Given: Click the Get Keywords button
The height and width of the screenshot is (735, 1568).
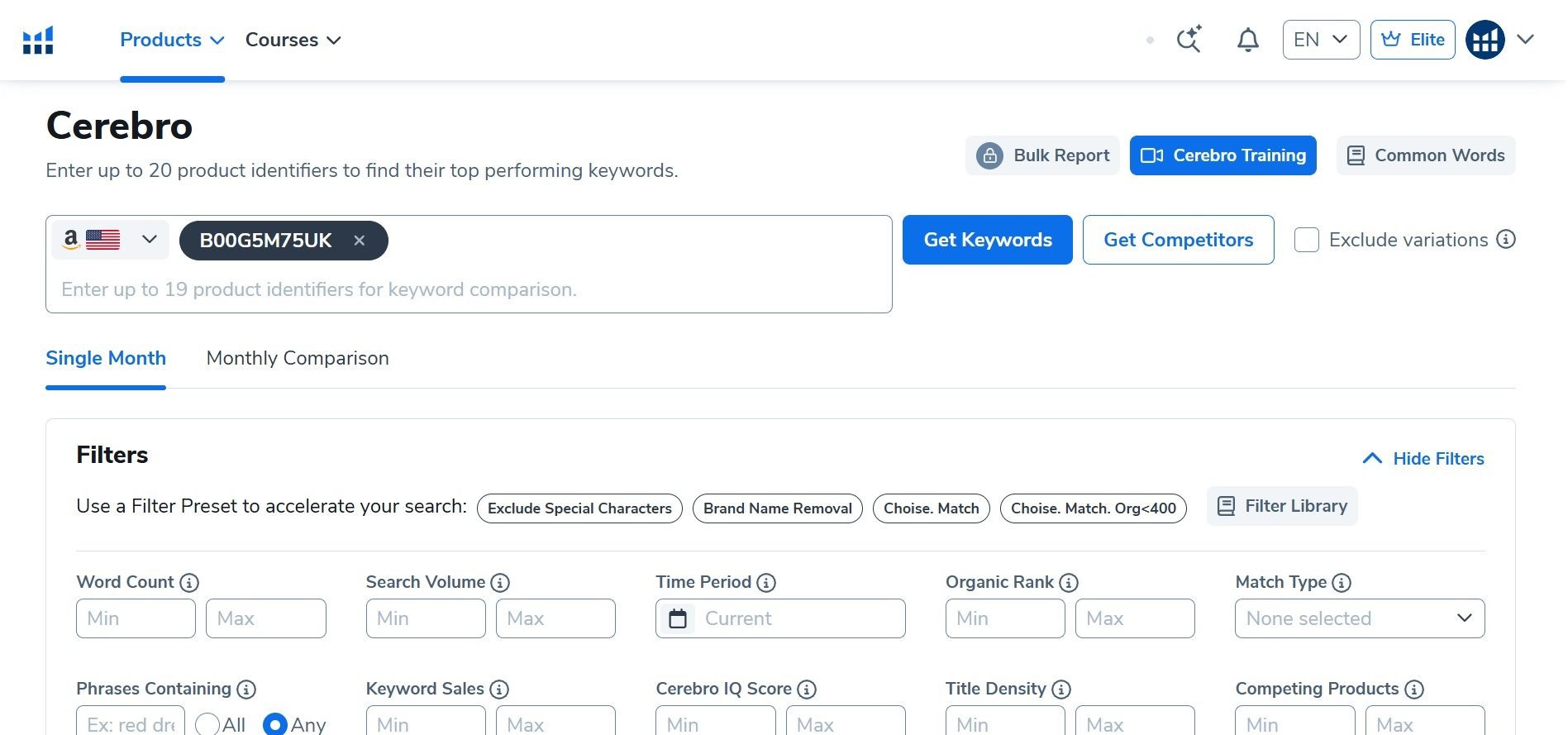Looking at the screenshot, I should (x=988, y=240).
